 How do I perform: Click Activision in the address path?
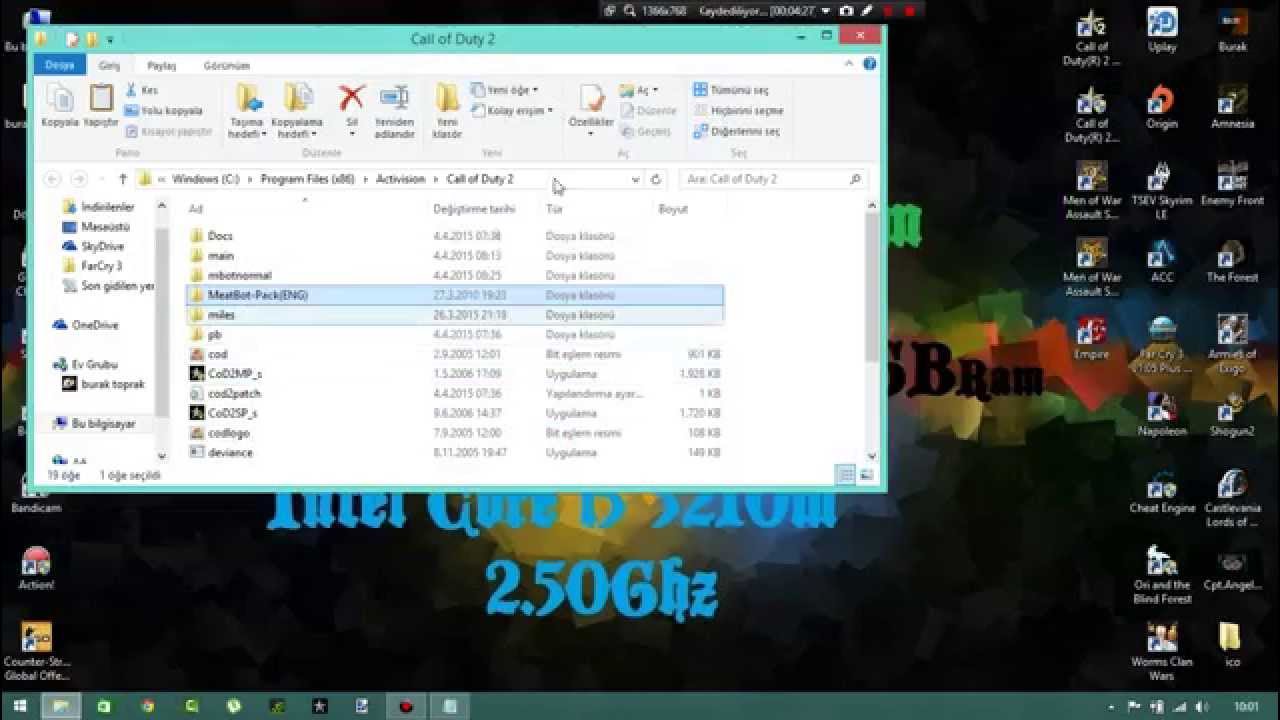(401, 179)
